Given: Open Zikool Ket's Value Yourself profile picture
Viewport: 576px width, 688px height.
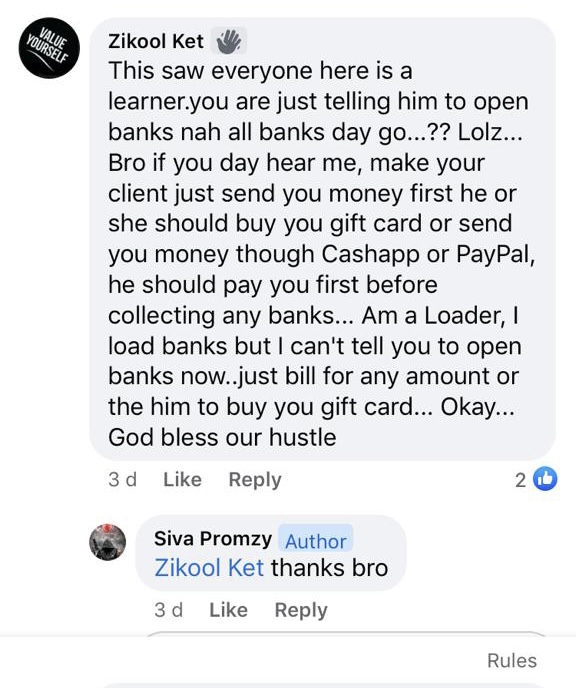Looking at the screenshot, I should 49,48.
